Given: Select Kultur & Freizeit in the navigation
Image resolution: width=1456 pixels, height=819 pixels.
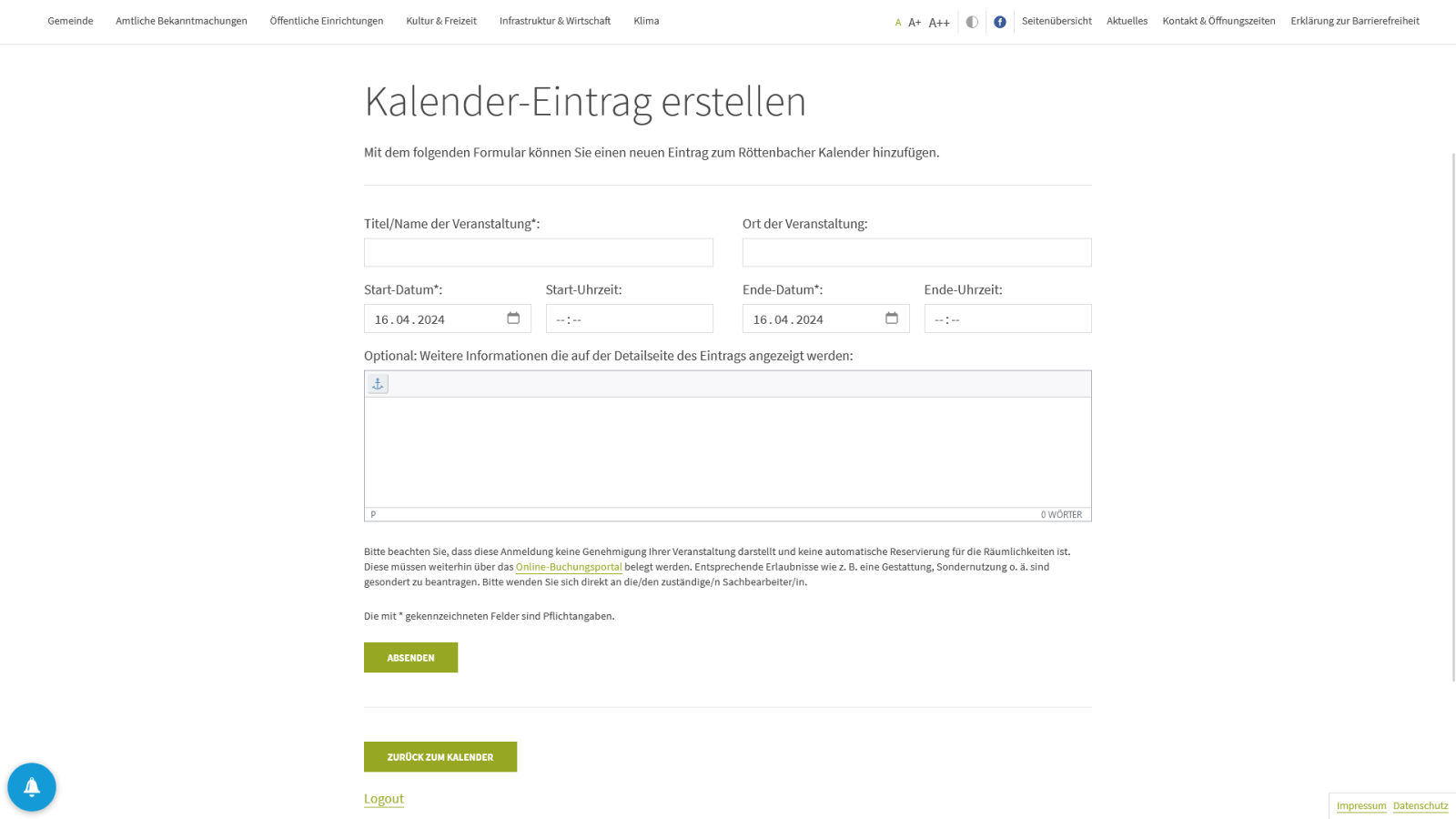Looking at the screenshot, I should coord(441,20).
